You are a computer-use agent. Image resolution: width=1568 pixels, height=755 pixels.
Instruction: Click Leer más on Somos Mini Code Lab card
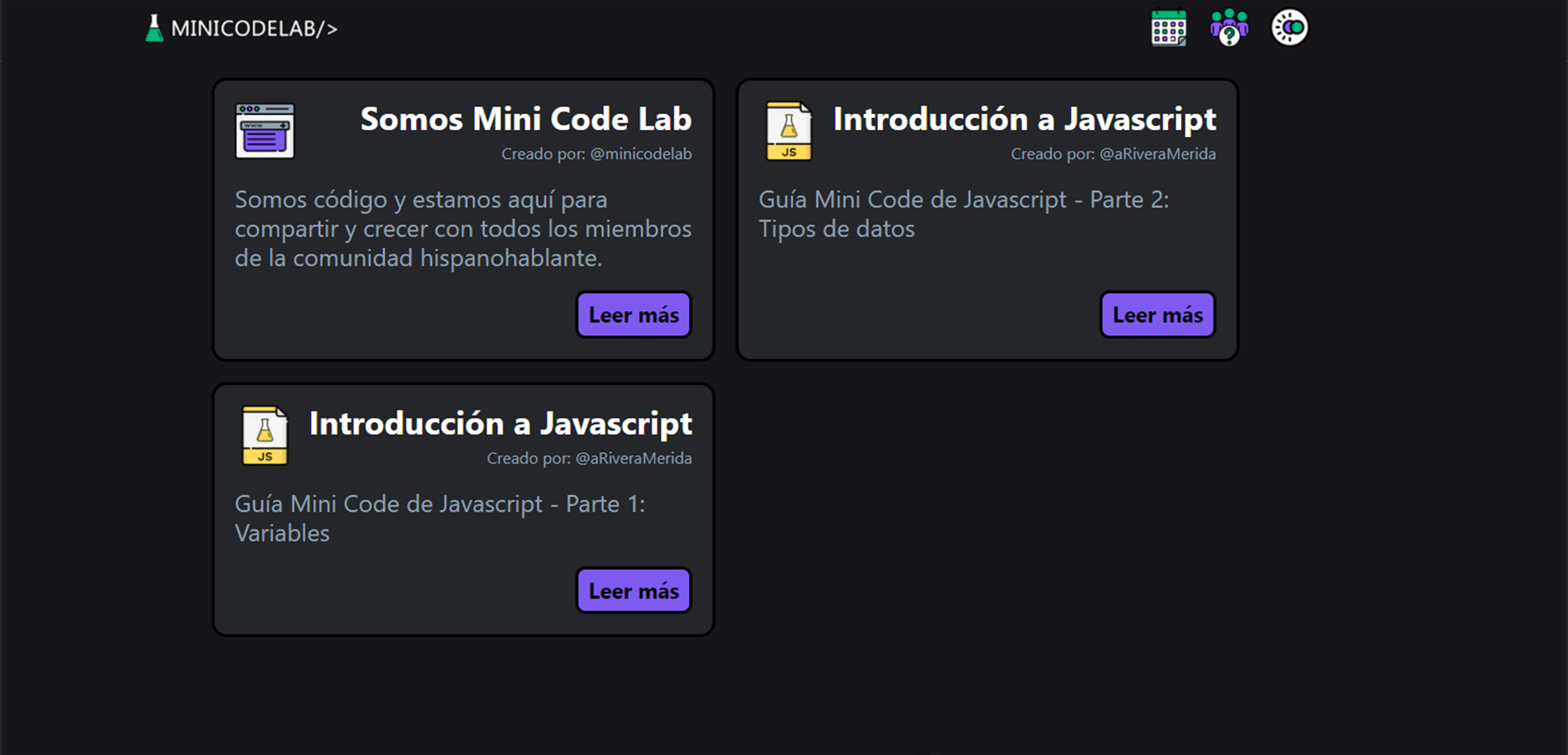click(x=634, y=314)
